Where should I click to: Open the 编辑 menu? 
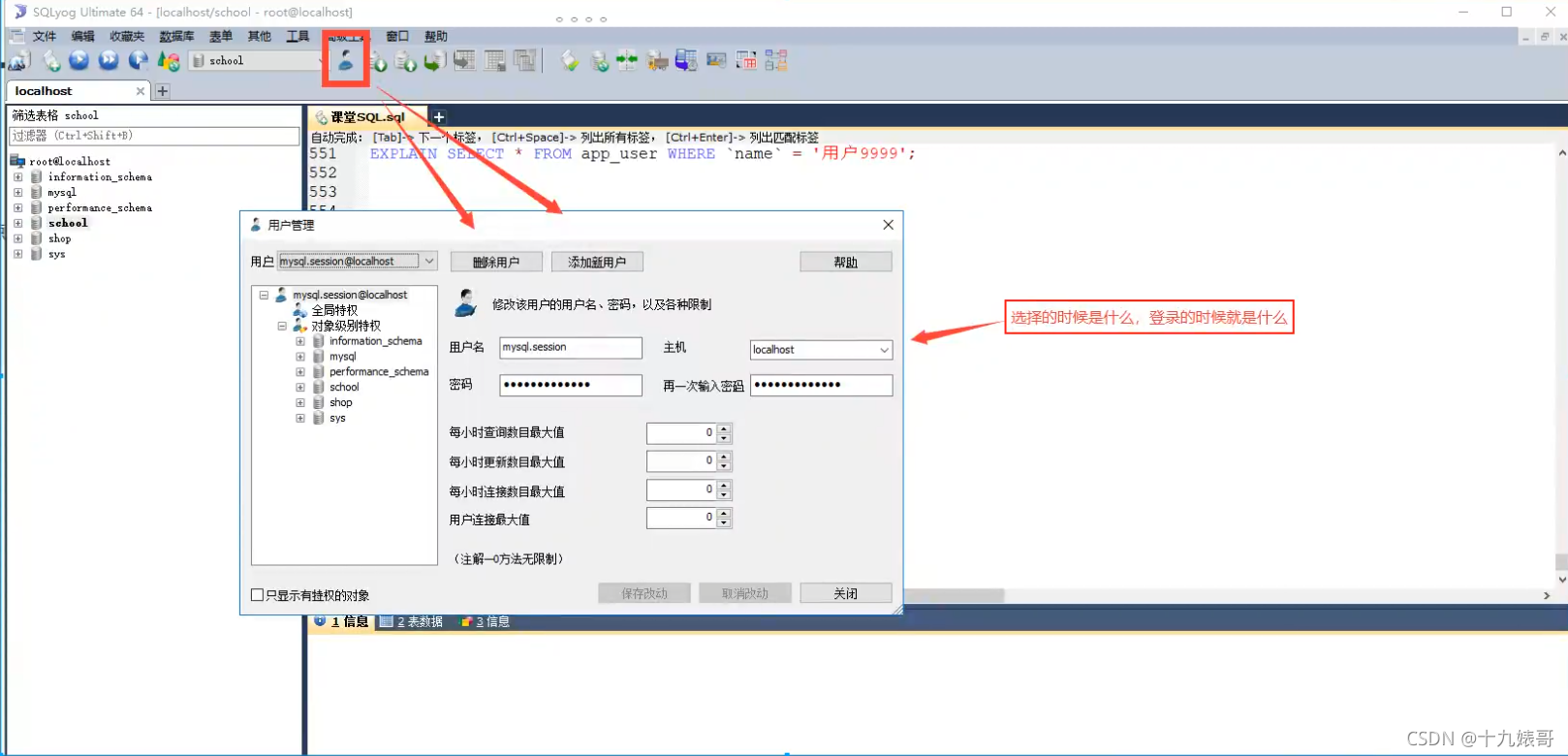tap(82, 36)
